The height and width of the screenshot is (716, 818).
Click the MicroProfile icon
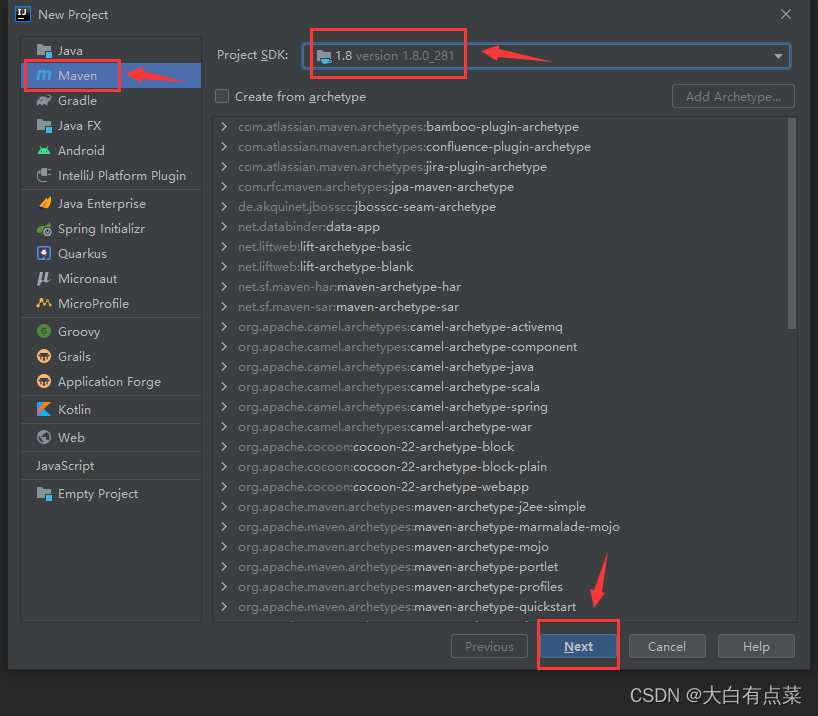(44, 303)
